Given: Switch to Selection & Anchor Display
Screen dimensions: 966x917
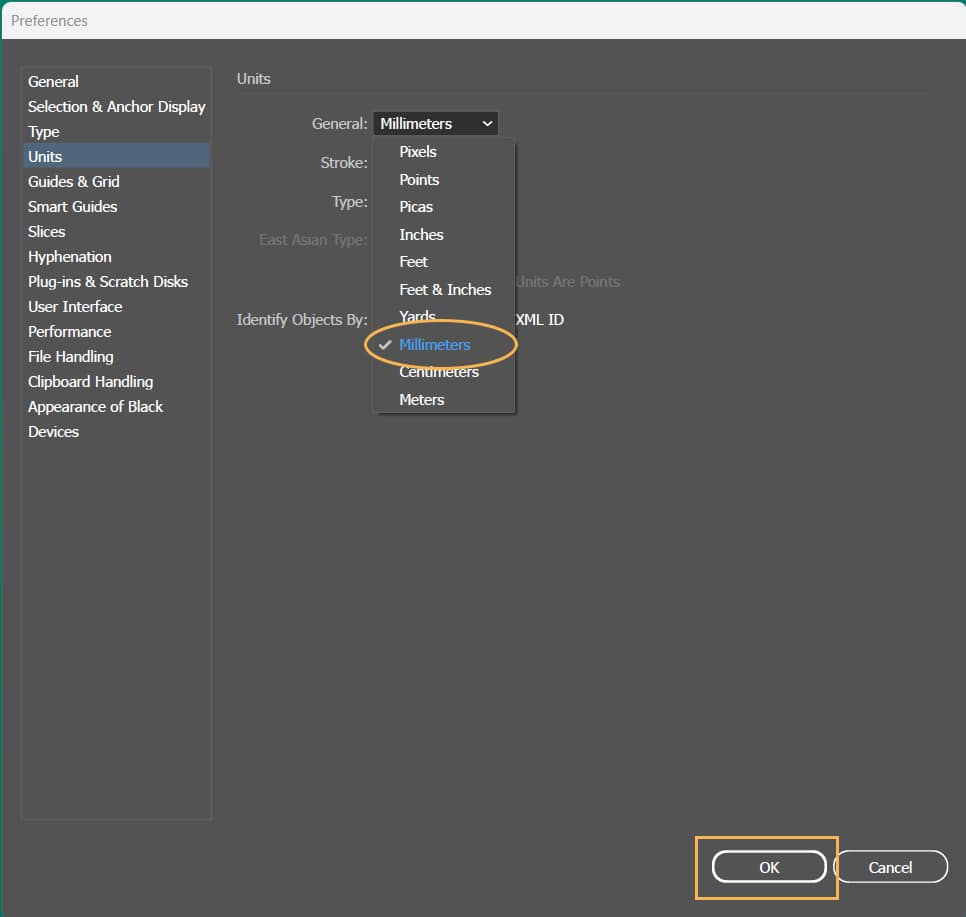Looking at the screenshot, I should coord(116,107).
